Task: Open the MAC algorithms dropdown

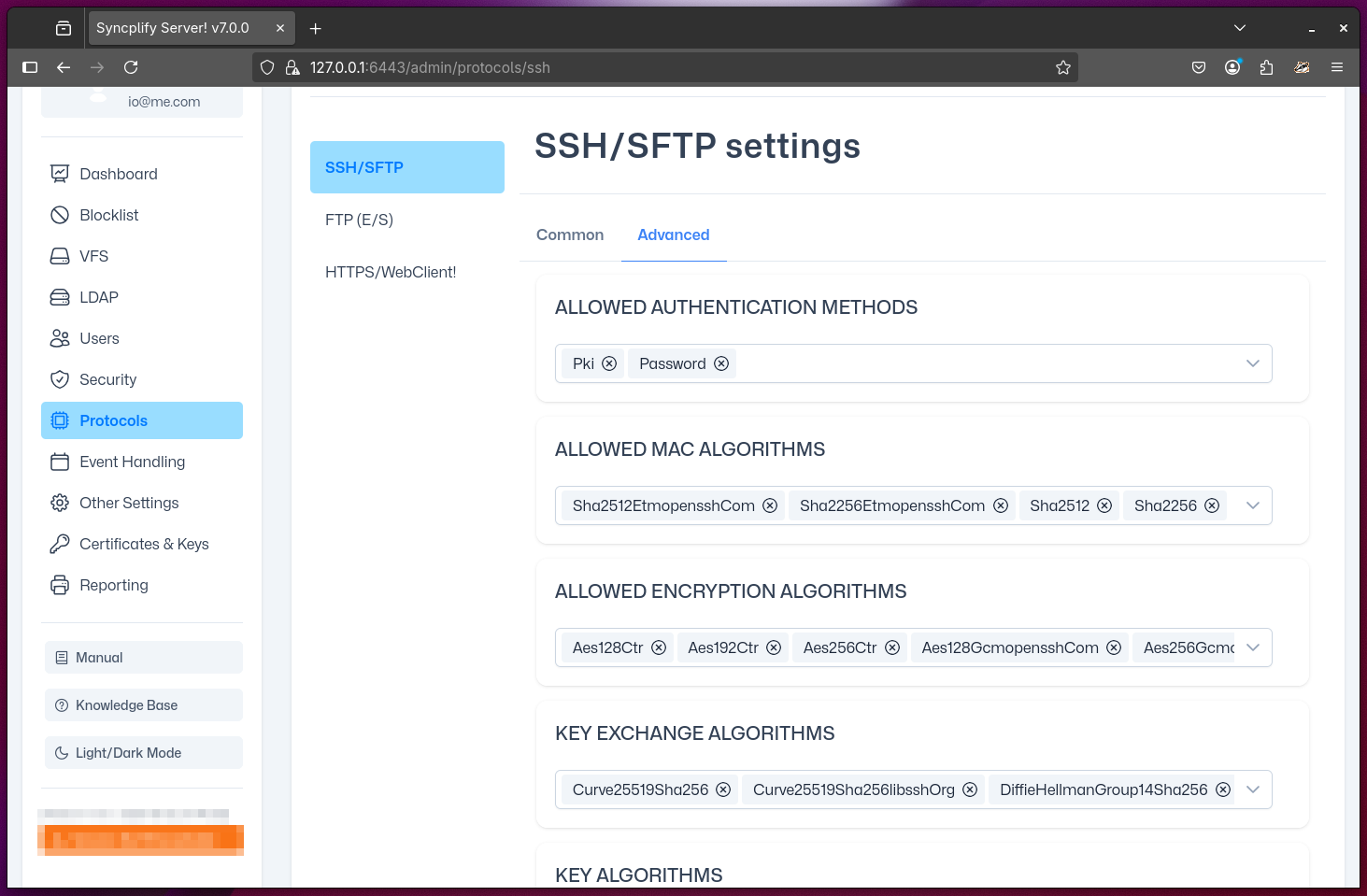Action: pos(1252,505)
